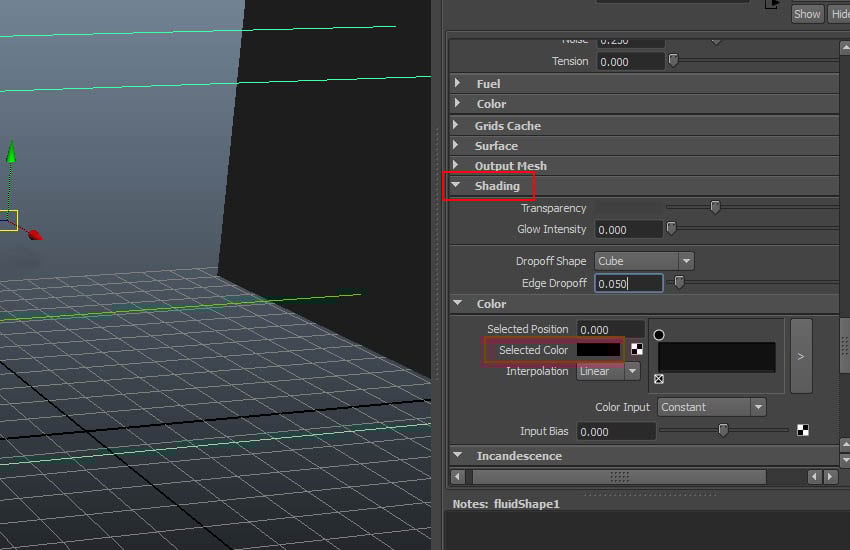This screenshot has width=850, height=550.
Task: Click the Show button
Action: point(807,14)
